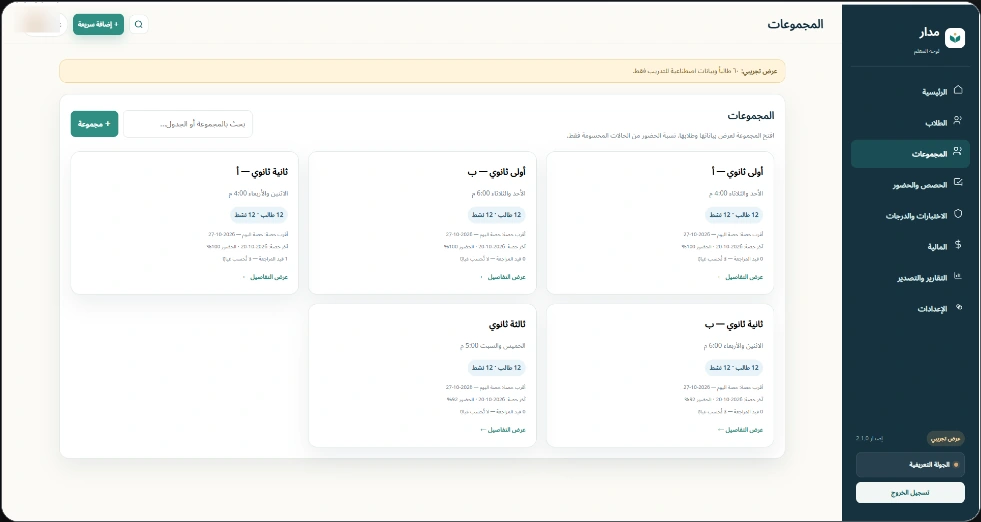Image resolution: width=981 pixels, height=522 pixels.
Task: Click the تسجيل الخروج logout button
Action: pyautogui.click(x=910, y=493)
